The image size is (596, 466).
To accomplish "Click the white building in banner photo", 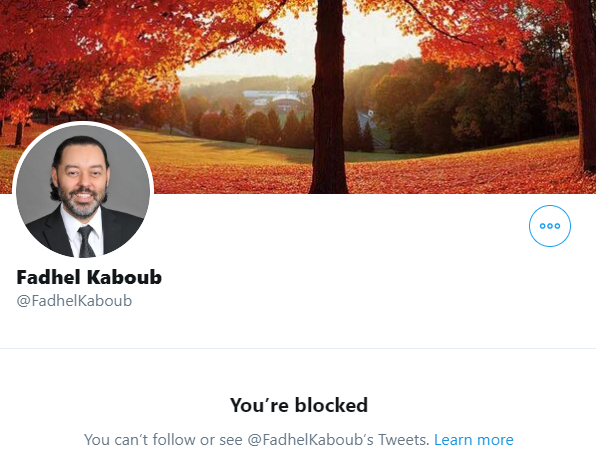I will (276, 98).
